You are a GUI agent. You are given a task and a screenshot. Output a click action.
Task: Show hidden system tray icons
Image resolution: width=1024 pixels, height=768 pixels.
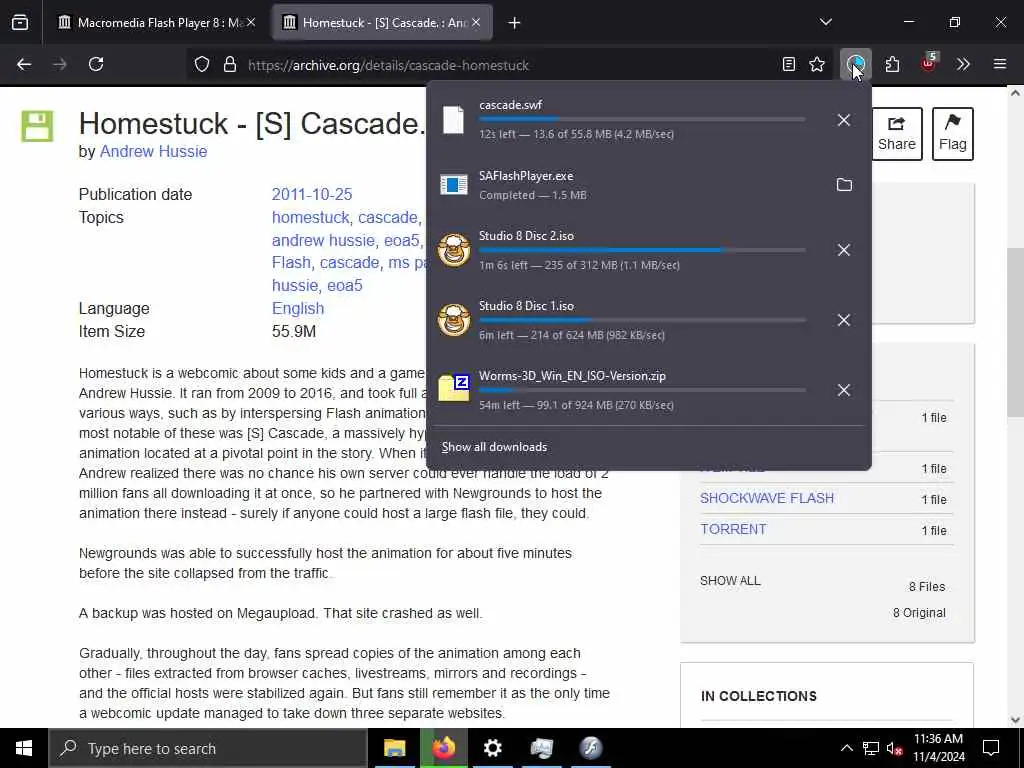click(846, 748)
